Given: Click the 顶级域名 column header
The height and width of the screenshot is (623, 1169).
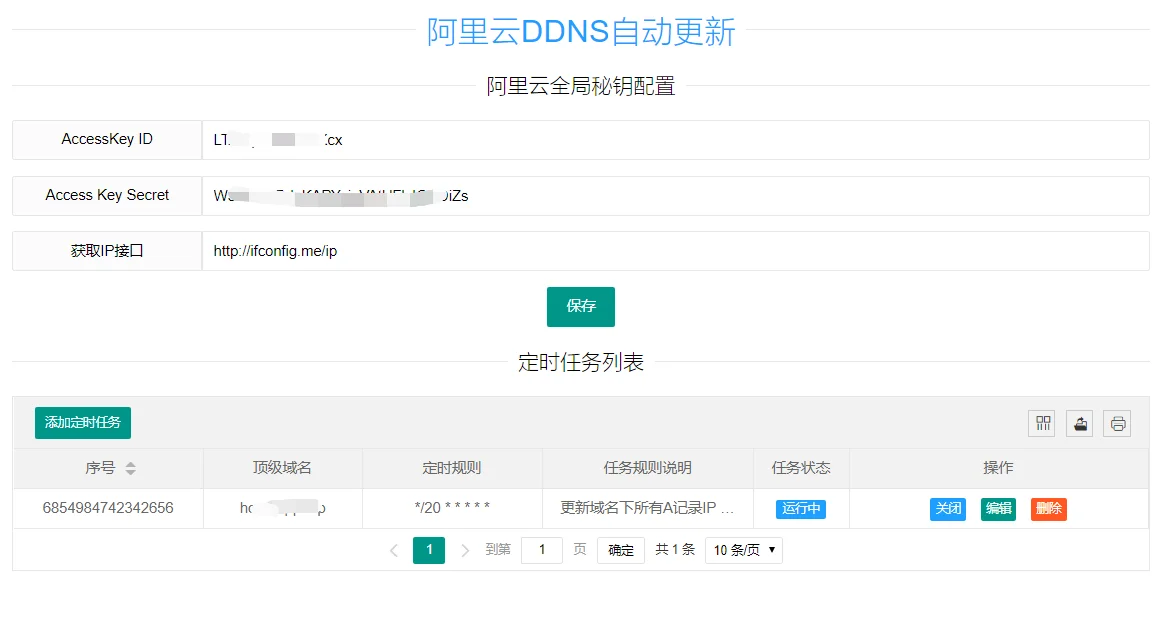Looking at the screenshot, I should click(x=283, y=468).
